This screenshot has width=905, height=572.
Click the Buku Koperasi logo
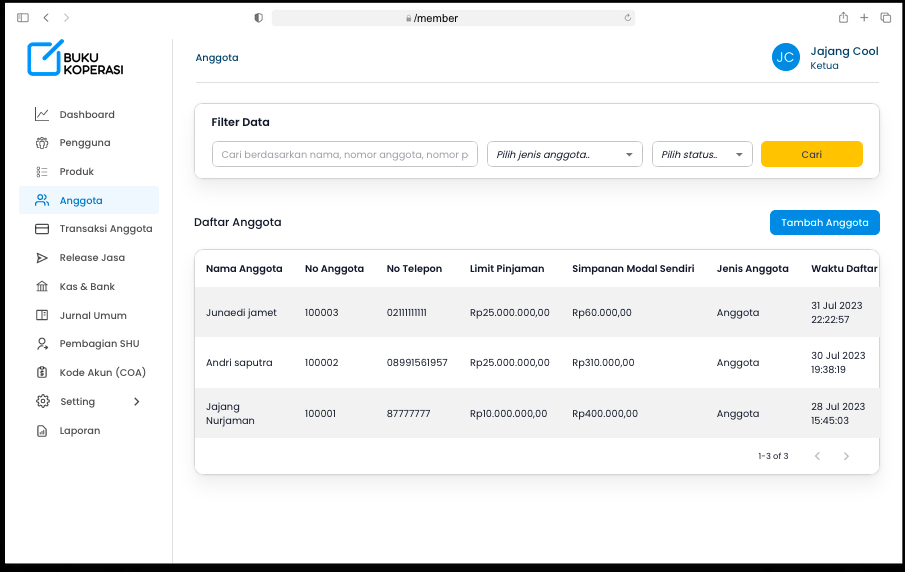pos(75,58)
